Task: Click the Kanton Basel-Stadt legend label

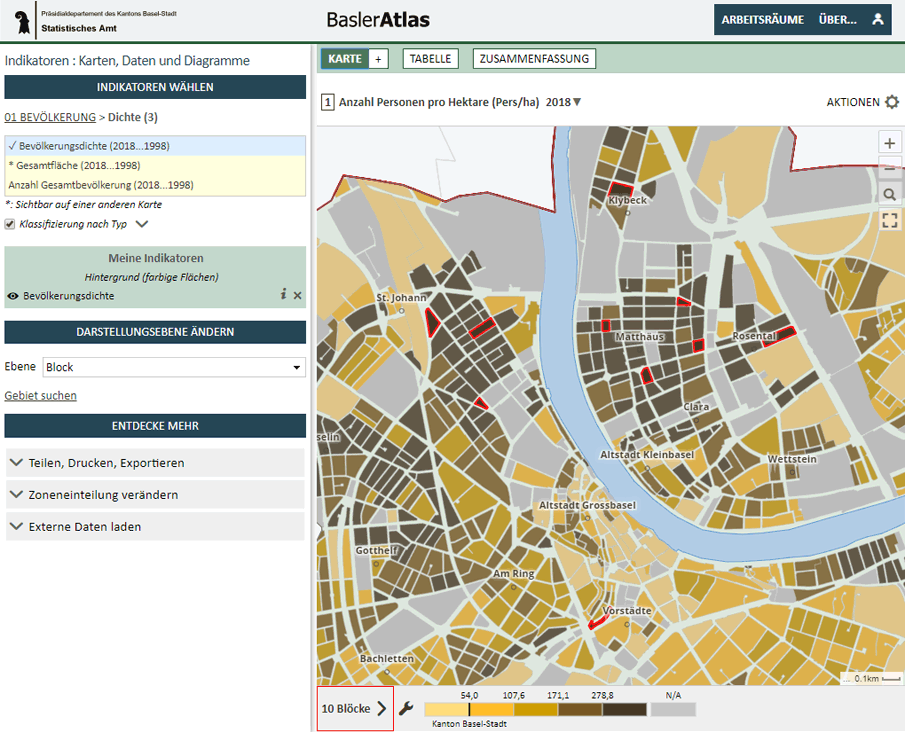Action: tap(469, 724)
